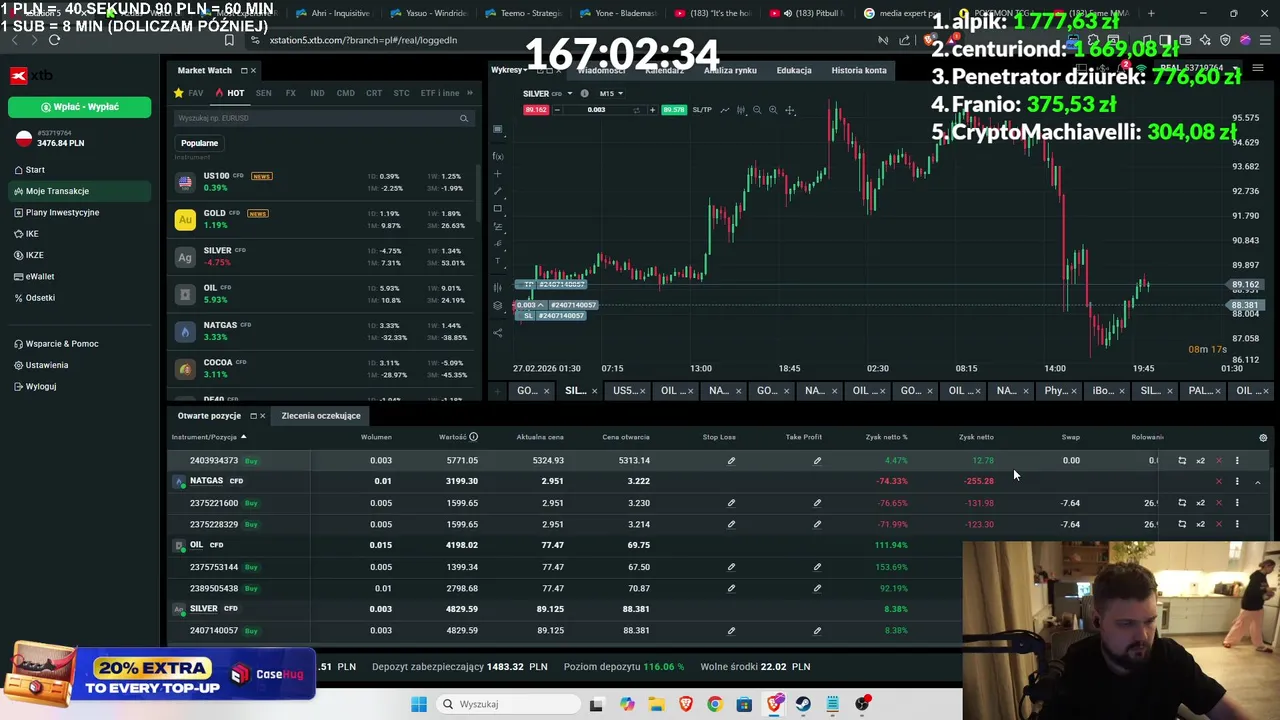The height and width of the screenshot is (720, 1280).
Task: Open Plany Inwestycyjne in sidebar
Action: tap(62, 212)
